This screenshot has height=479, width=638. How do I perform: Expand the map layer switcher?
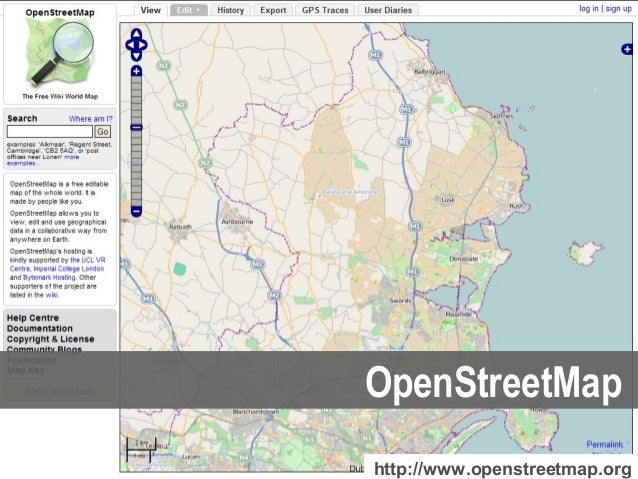coord(627,49)
